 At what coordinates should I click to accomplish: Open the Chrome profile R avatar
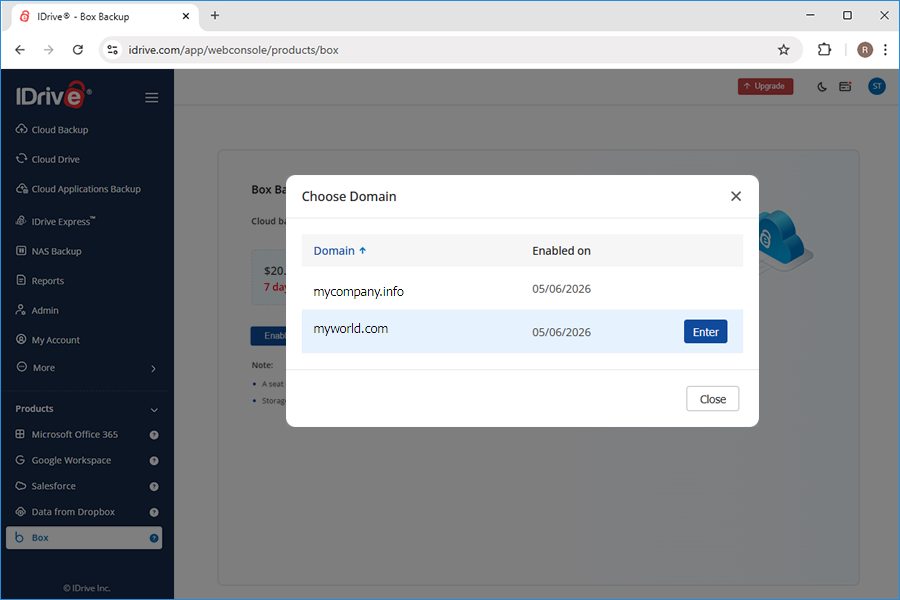pyautogui.click(x=864, y=50)
